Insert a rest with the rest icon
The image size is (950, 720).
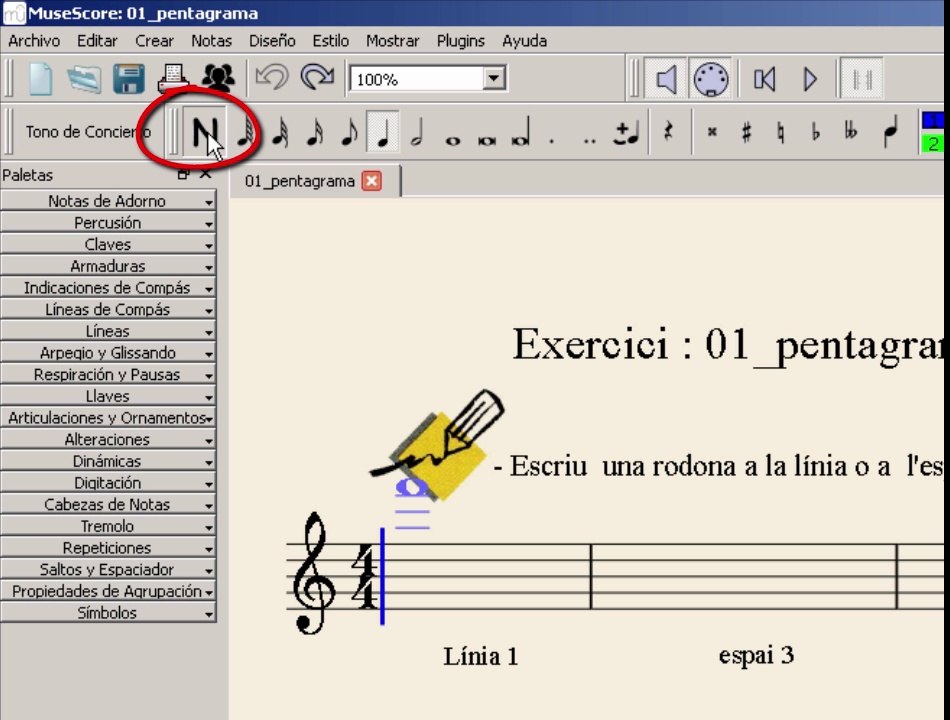click(668, 132)
